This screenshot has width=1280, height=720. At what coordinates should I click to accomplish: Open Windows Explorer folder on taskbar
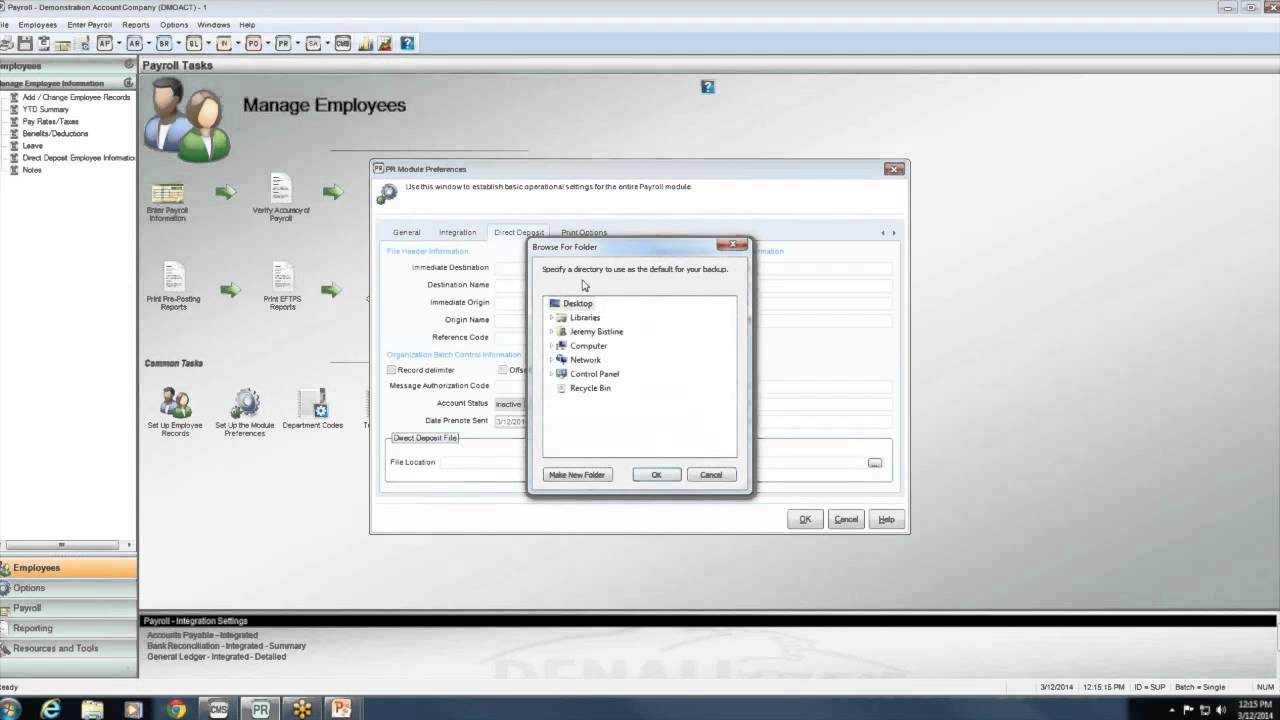(x=92, y=709)
